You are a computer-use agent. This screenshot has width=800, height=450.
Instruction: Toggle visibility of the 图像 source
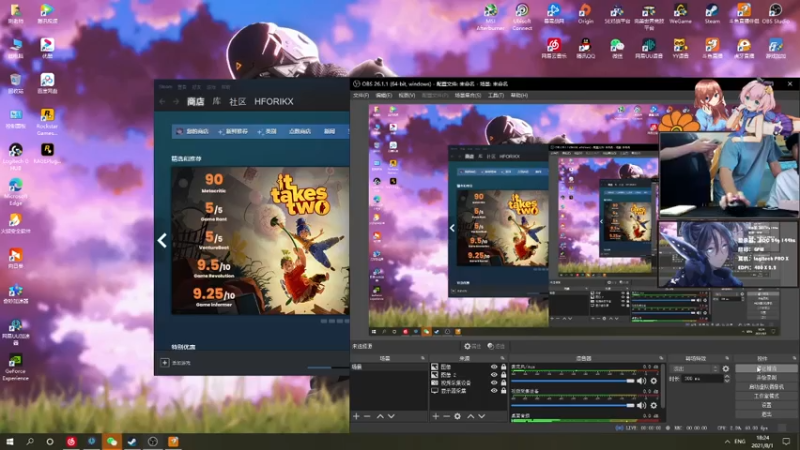494,367
